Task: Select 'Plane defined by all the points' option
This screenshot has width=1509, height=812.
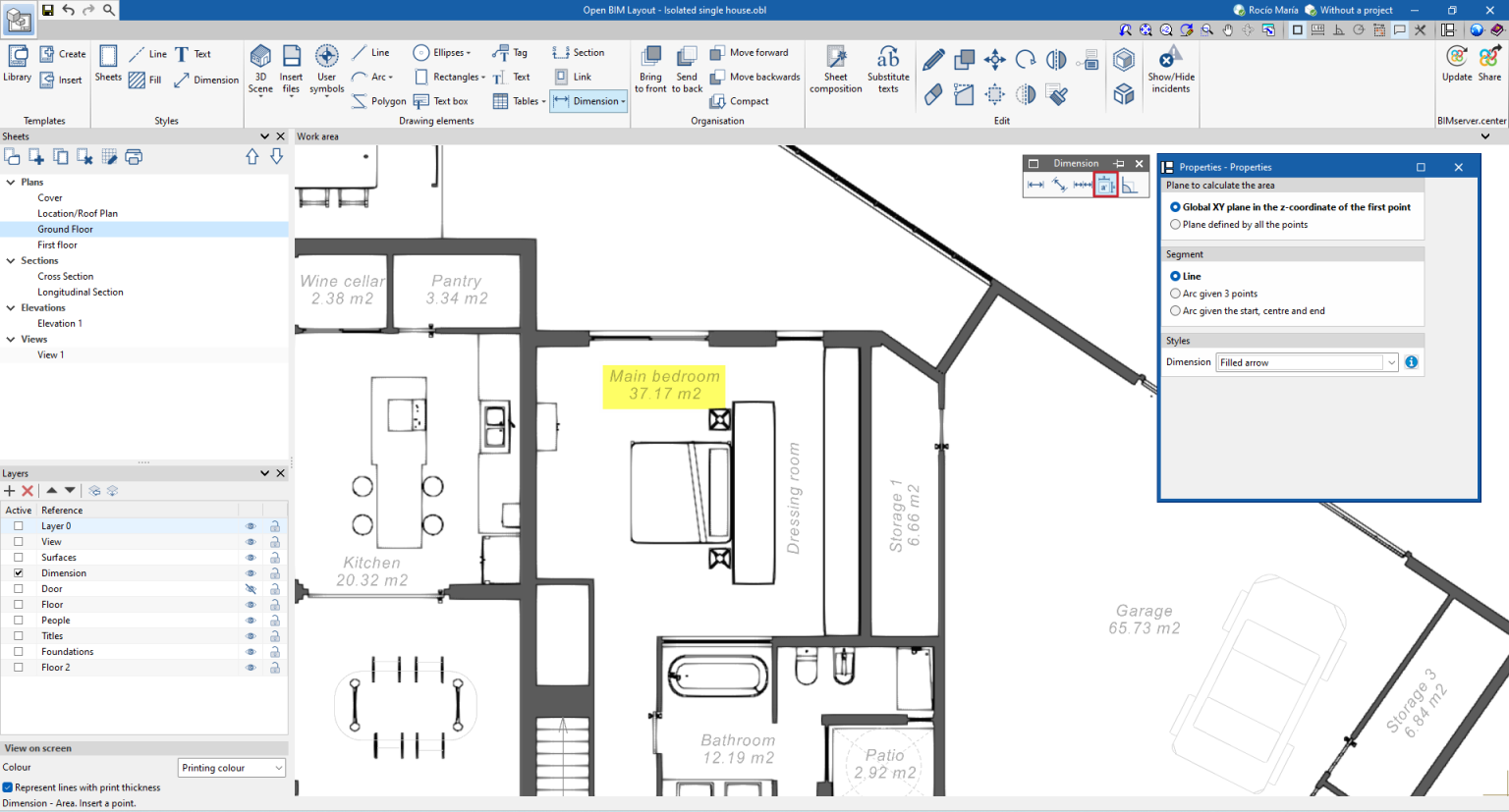Action: pos(1175,223)
